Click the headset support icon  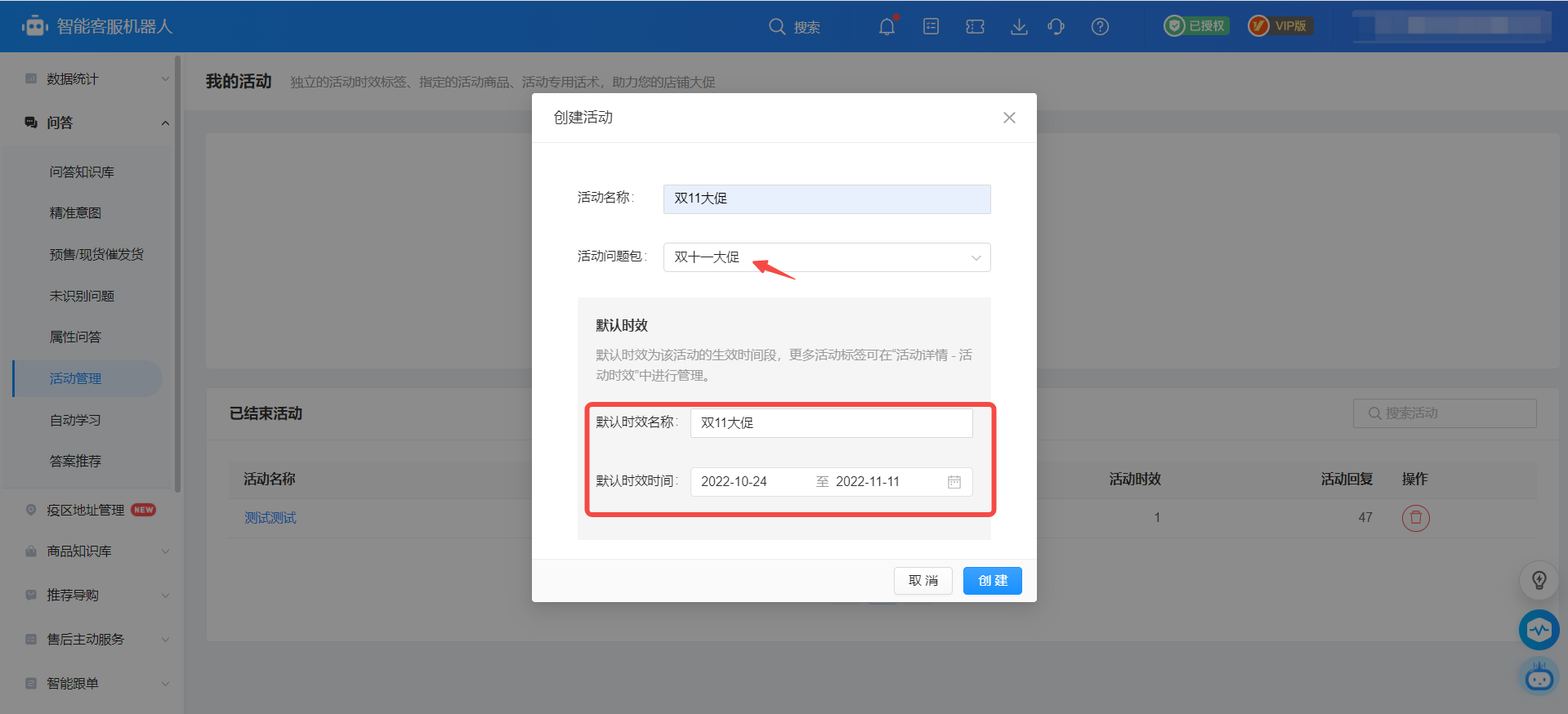pyautogui.click(x=1056, y=27)
